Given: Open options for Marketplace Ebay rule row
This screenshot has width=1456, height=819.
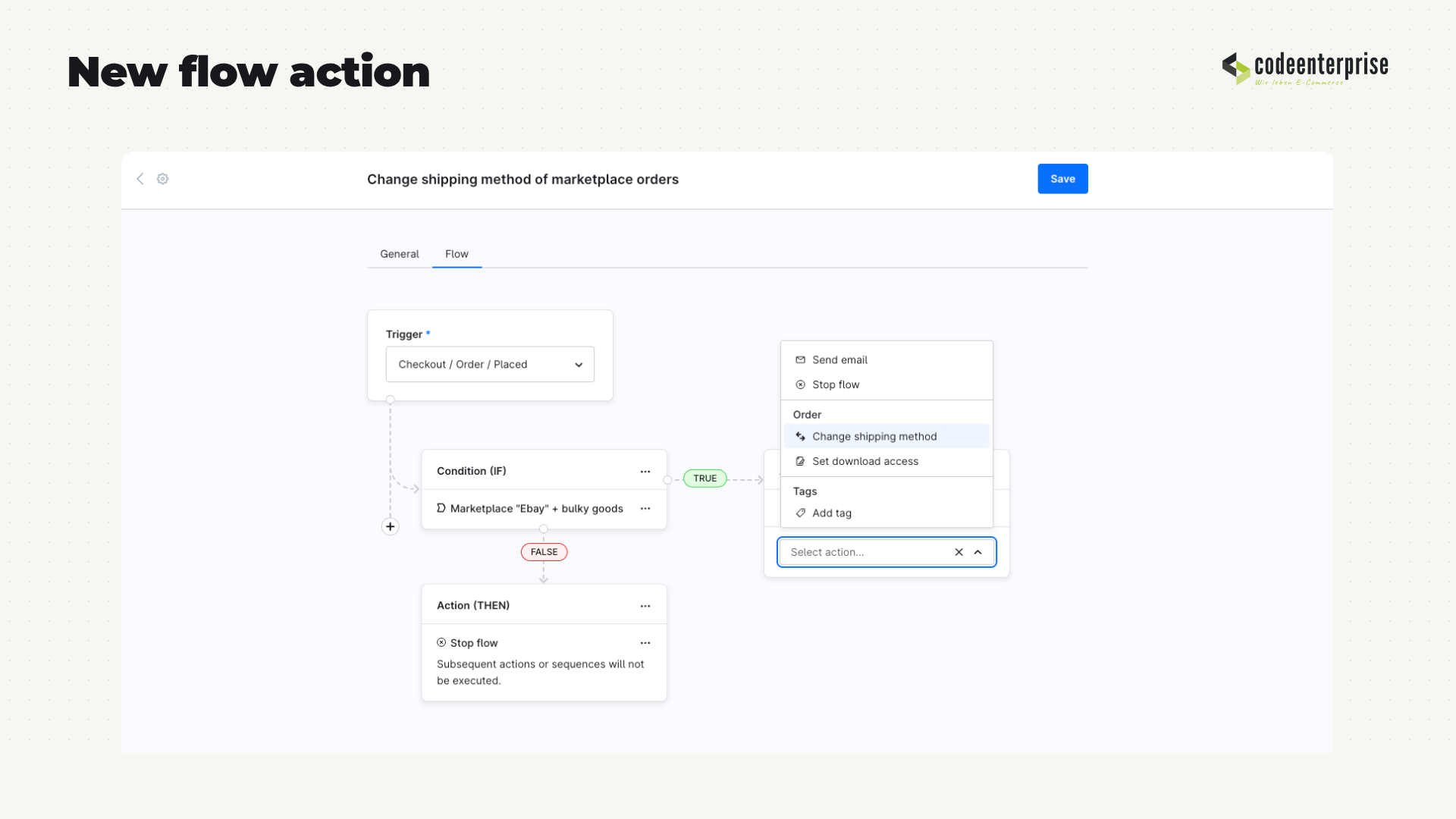Looking at the screenshot, I should click(645, 509).
